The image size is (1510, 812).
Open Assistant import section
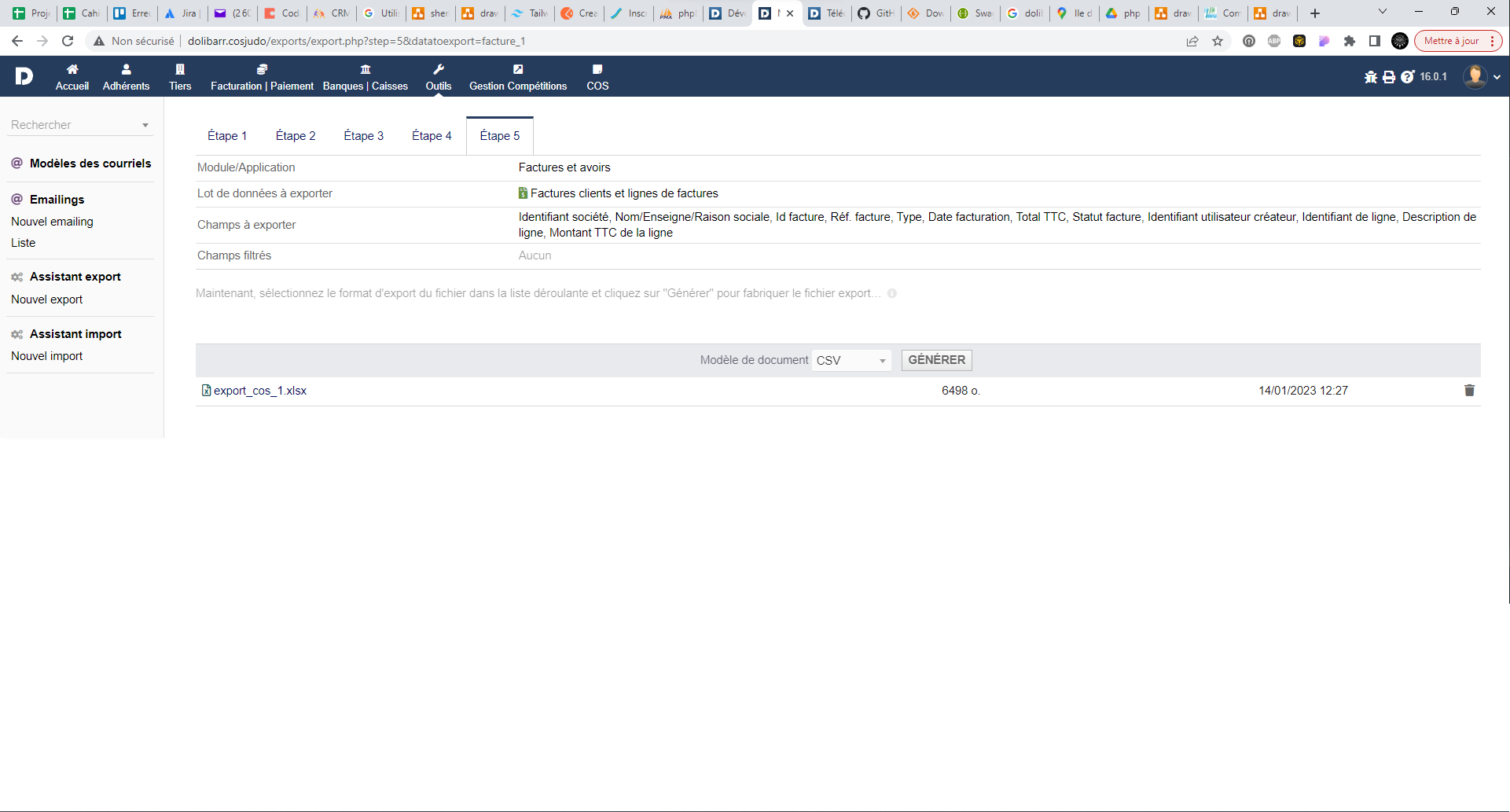[x=75, y=334]
